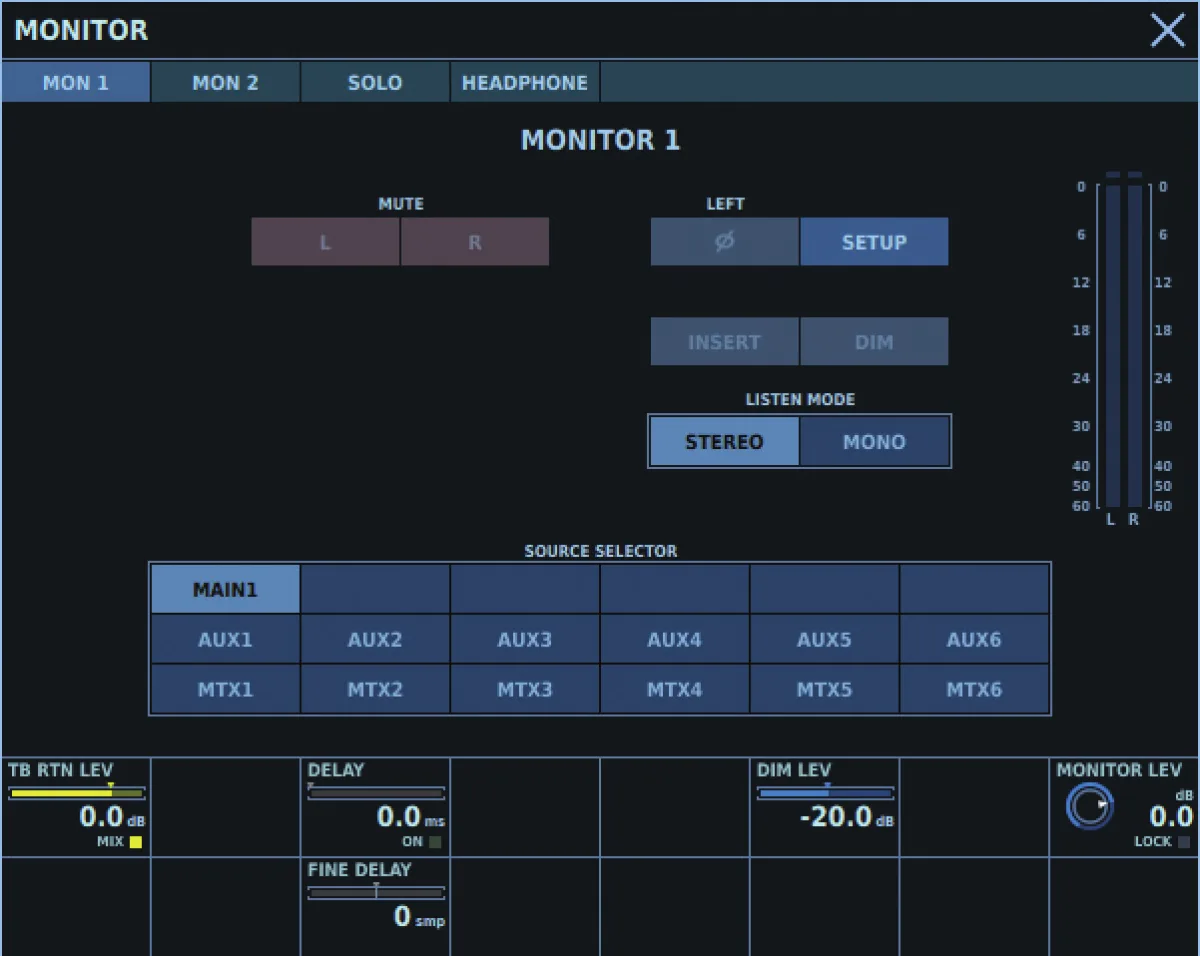Click the TB RTN level value 0.0 dB
The image size is (1200, 956).
112,817
